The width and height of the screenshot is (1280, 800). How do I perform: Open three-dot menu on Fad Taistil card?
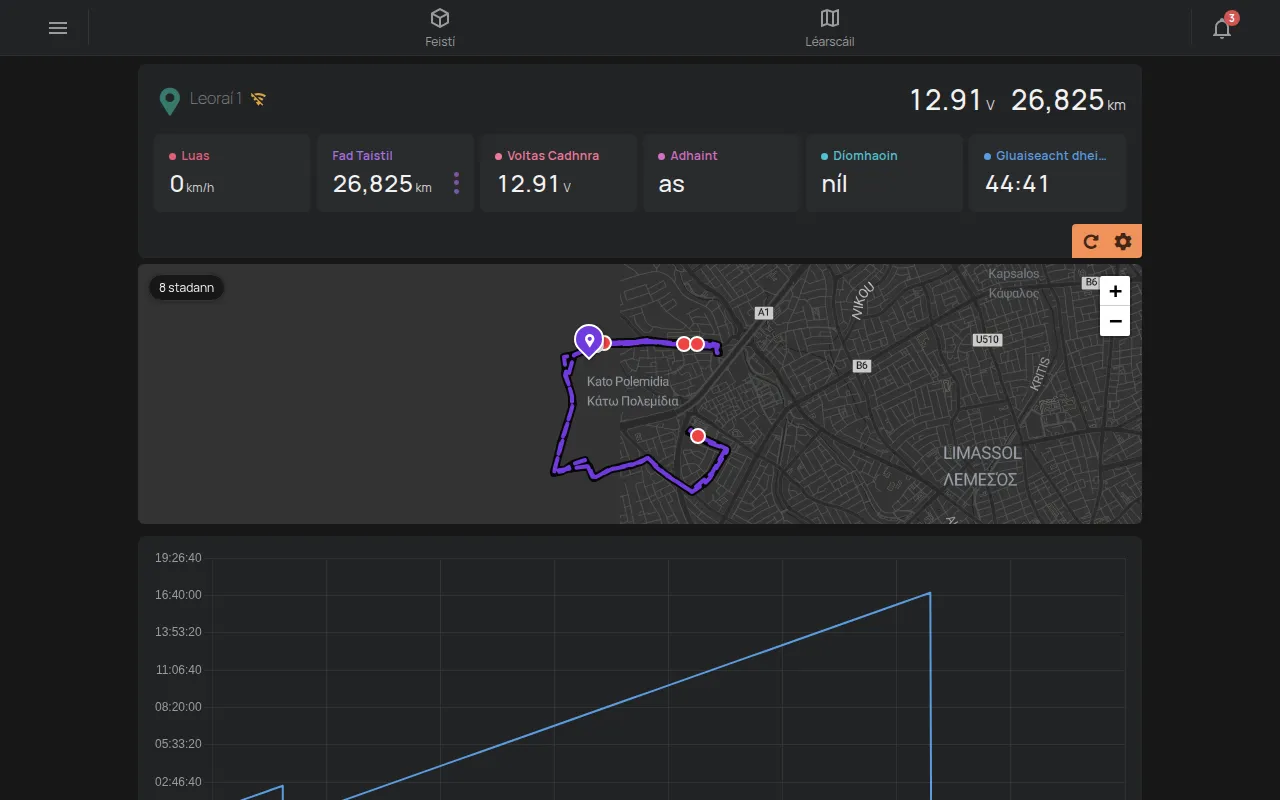[456, 183]
